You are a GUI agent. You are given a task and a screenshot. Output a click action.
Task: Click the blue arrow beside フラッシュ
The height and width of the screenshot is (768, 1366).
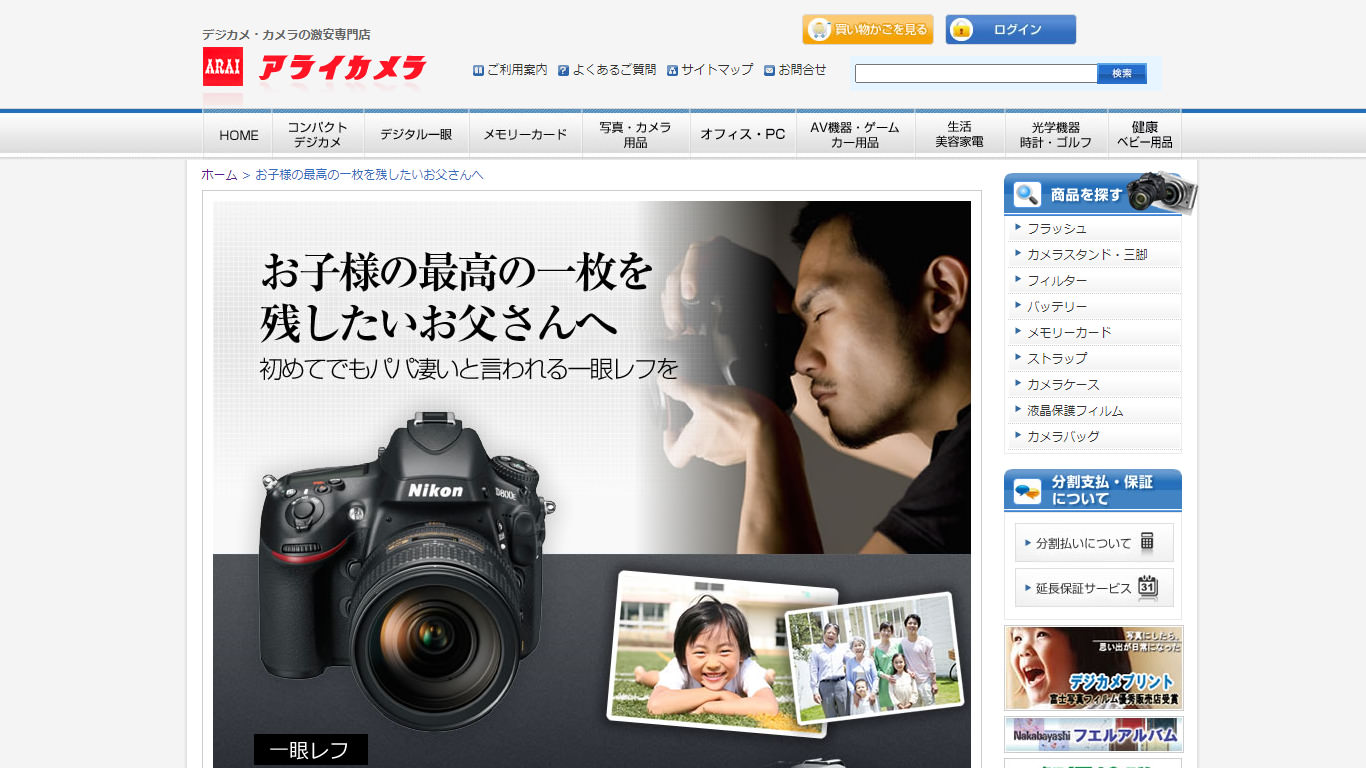tap(1018, 227)
